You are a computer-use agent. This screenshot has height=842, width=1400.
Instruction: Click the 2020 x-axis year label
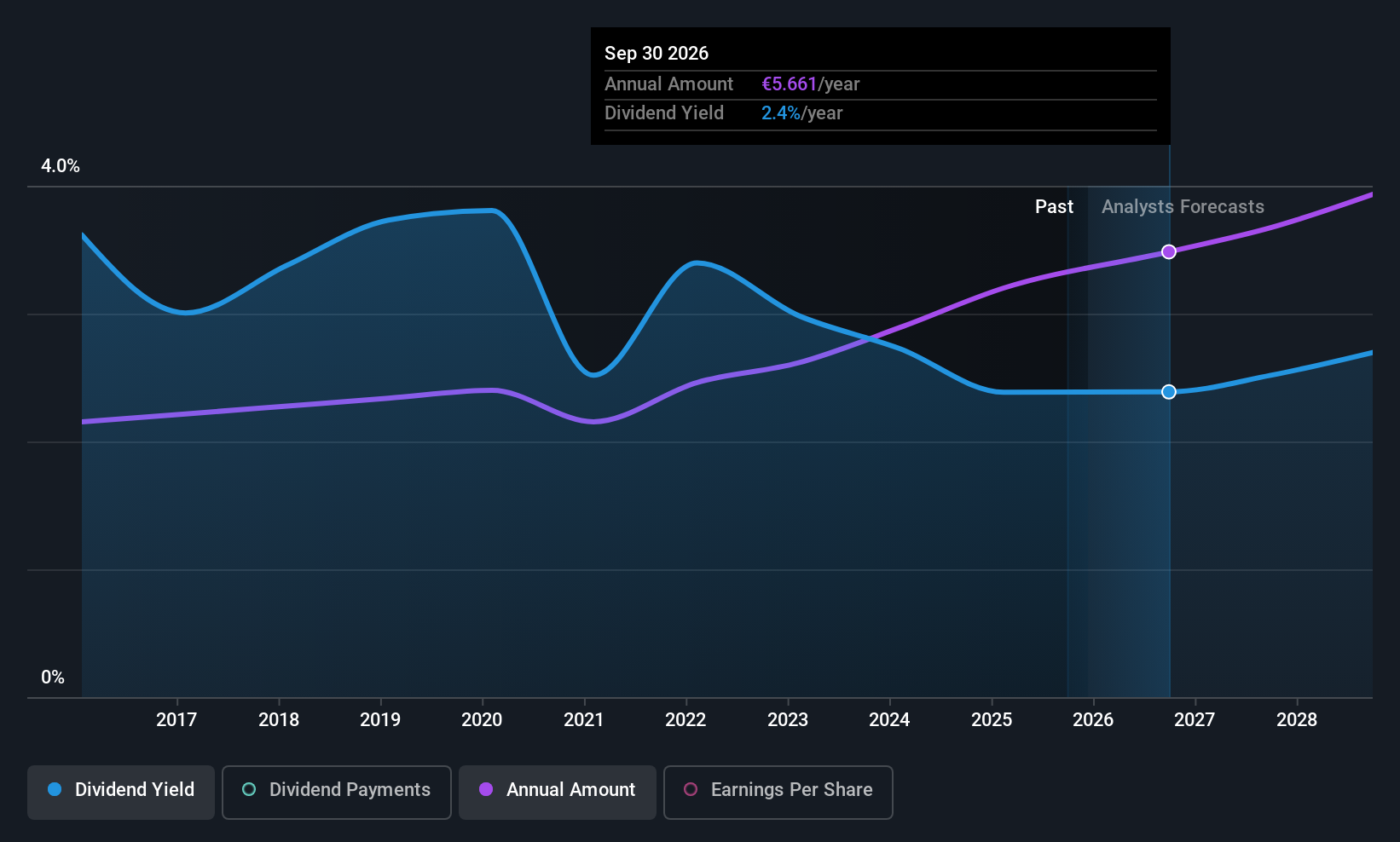tap(482, 720)
